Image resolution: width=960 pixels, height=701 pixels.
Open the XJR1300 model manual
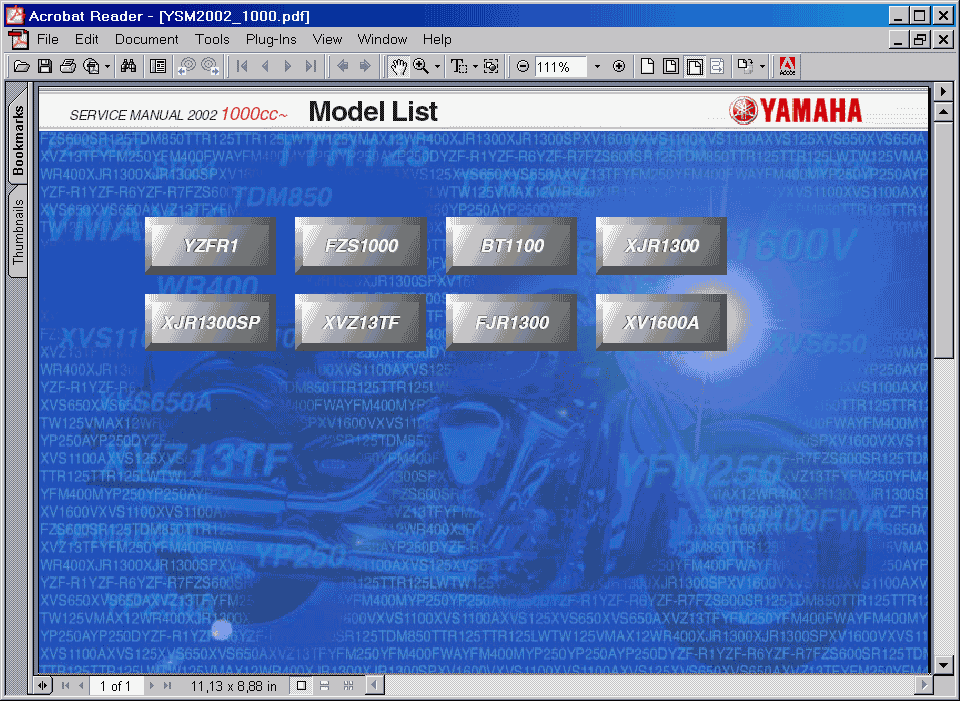pyautogui.click(x=661, y=246)
